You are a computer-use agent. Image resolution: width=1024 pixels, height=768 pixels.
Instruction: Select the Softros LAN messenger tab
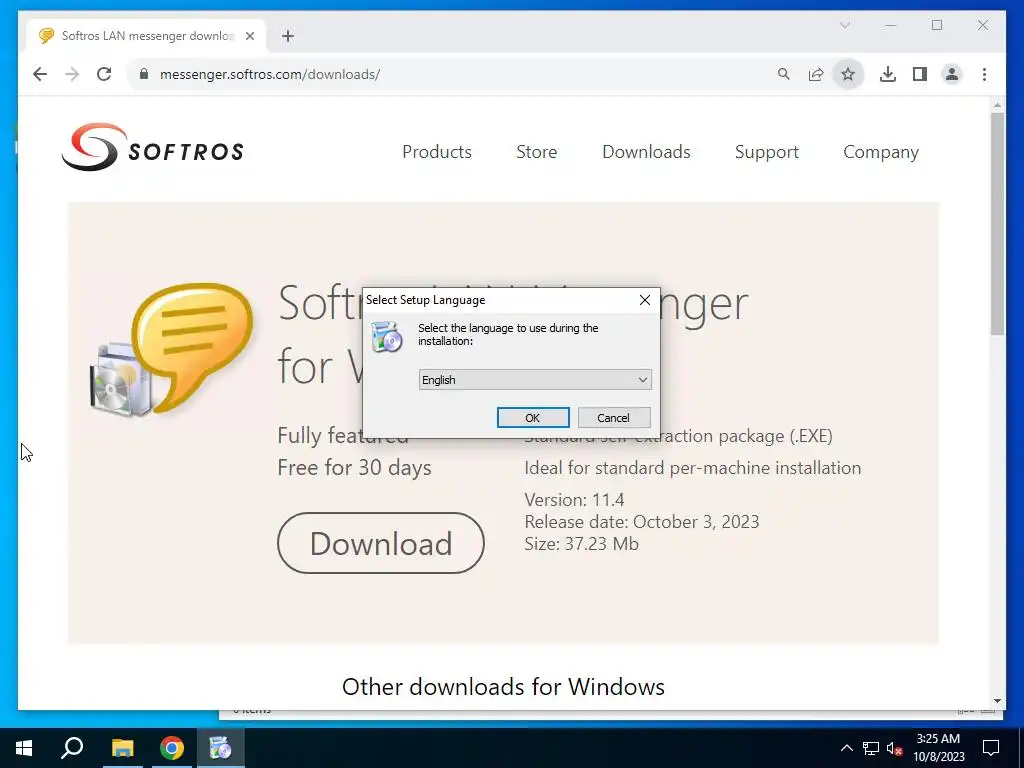point(146,36)
